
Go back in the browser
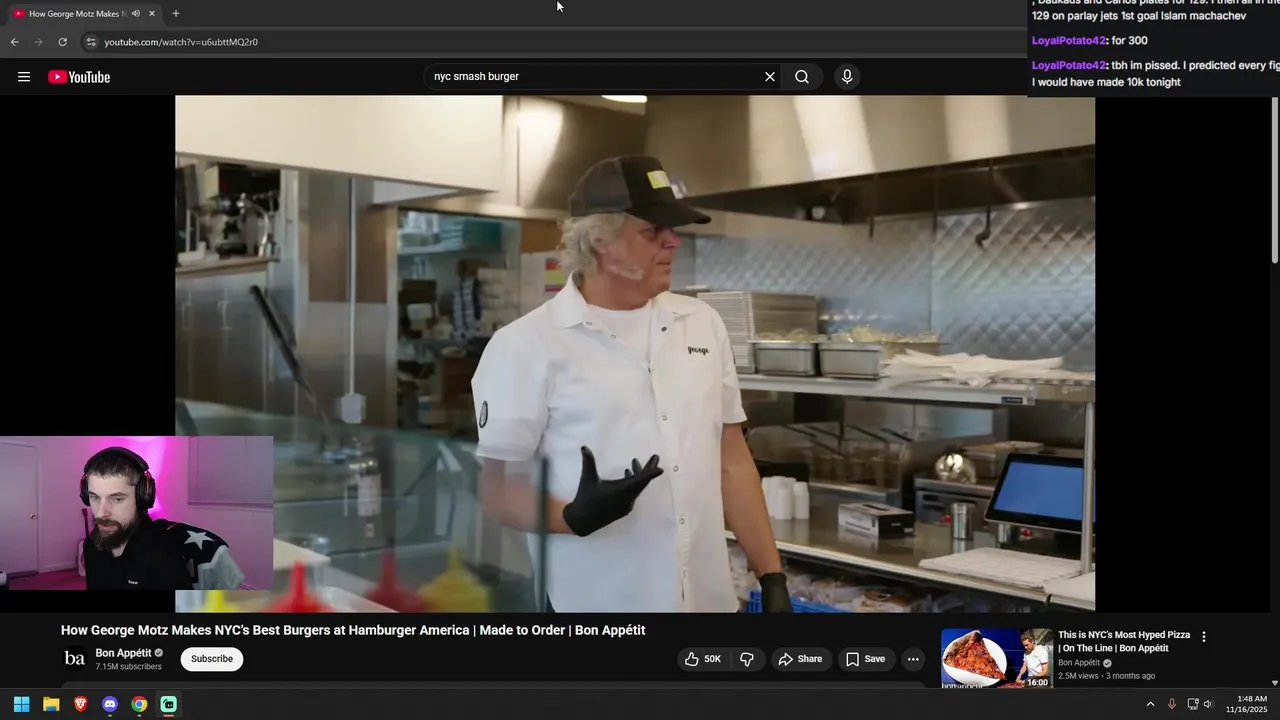pyautogui.click(x=14, y=42)
